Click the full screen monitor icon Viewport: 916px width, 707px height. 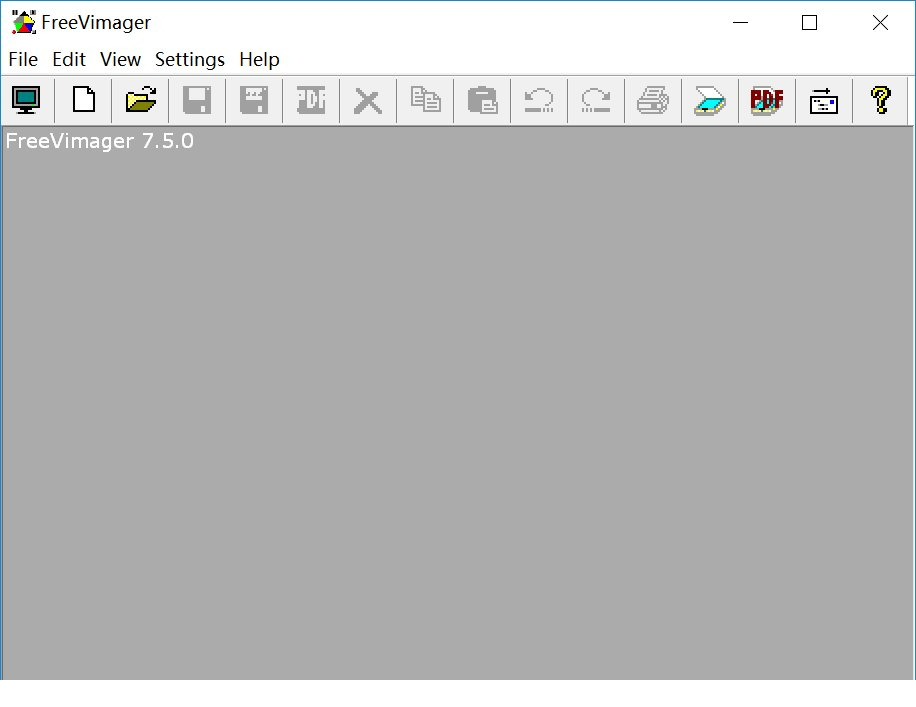[x=26, y=100]
